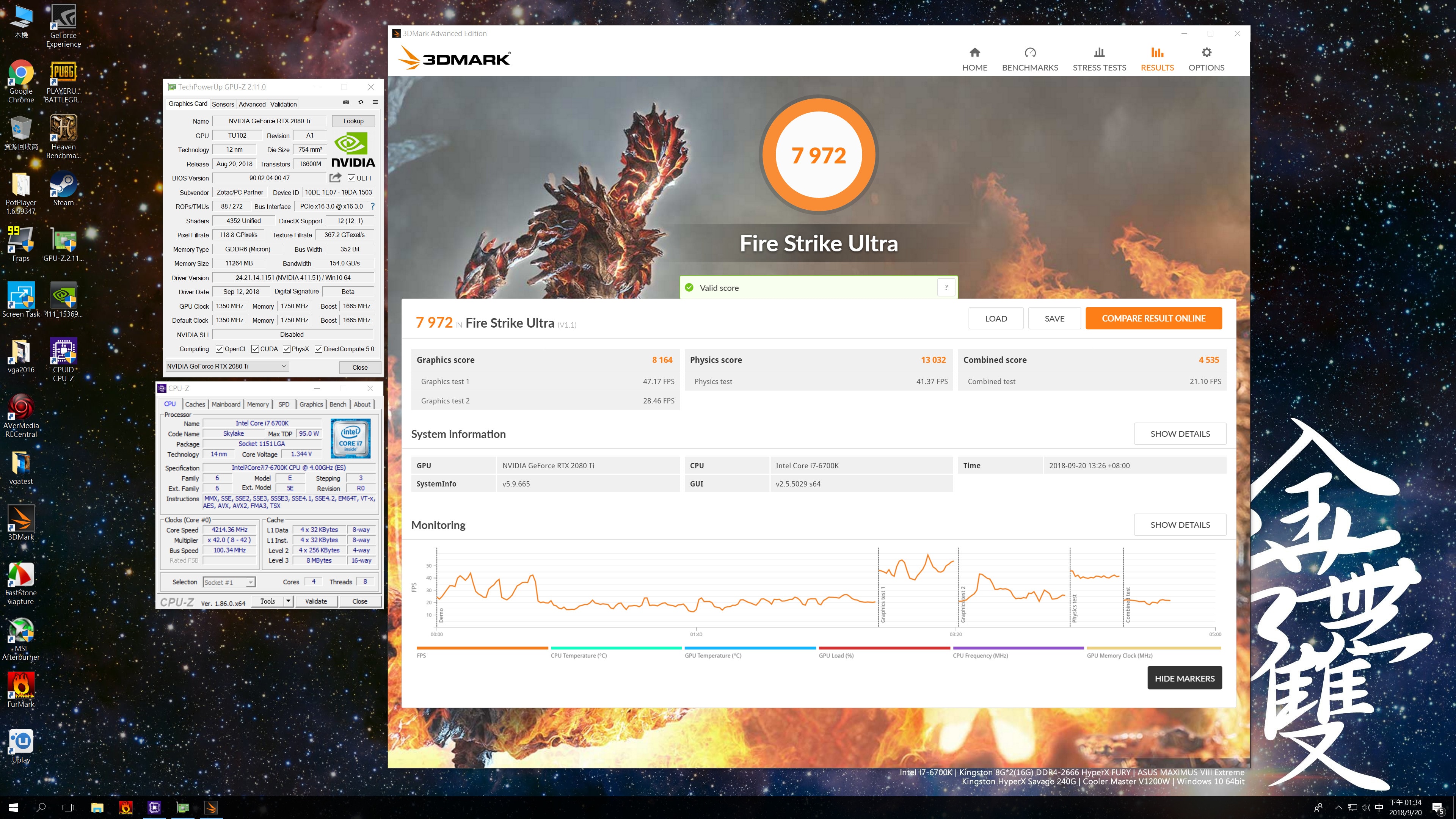
Task: Toggle OpenCL checkbox in GPU-Z
Action: [220, 349]
